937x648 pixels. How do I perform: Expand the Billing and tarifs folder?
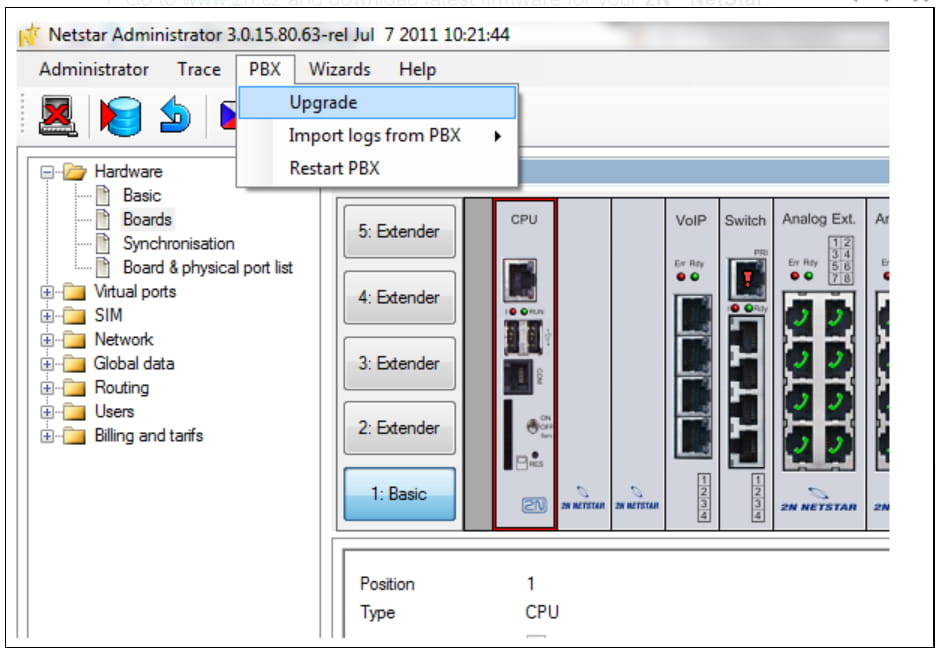pyautogui.click(x=47, y=436)
